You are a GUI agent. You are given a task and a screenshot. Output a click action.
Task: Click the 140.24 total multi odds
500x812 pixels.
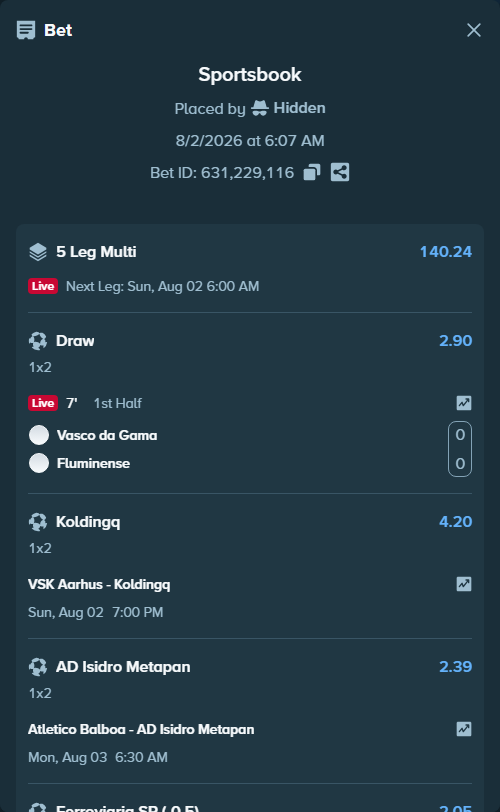[x=446, y=252]
